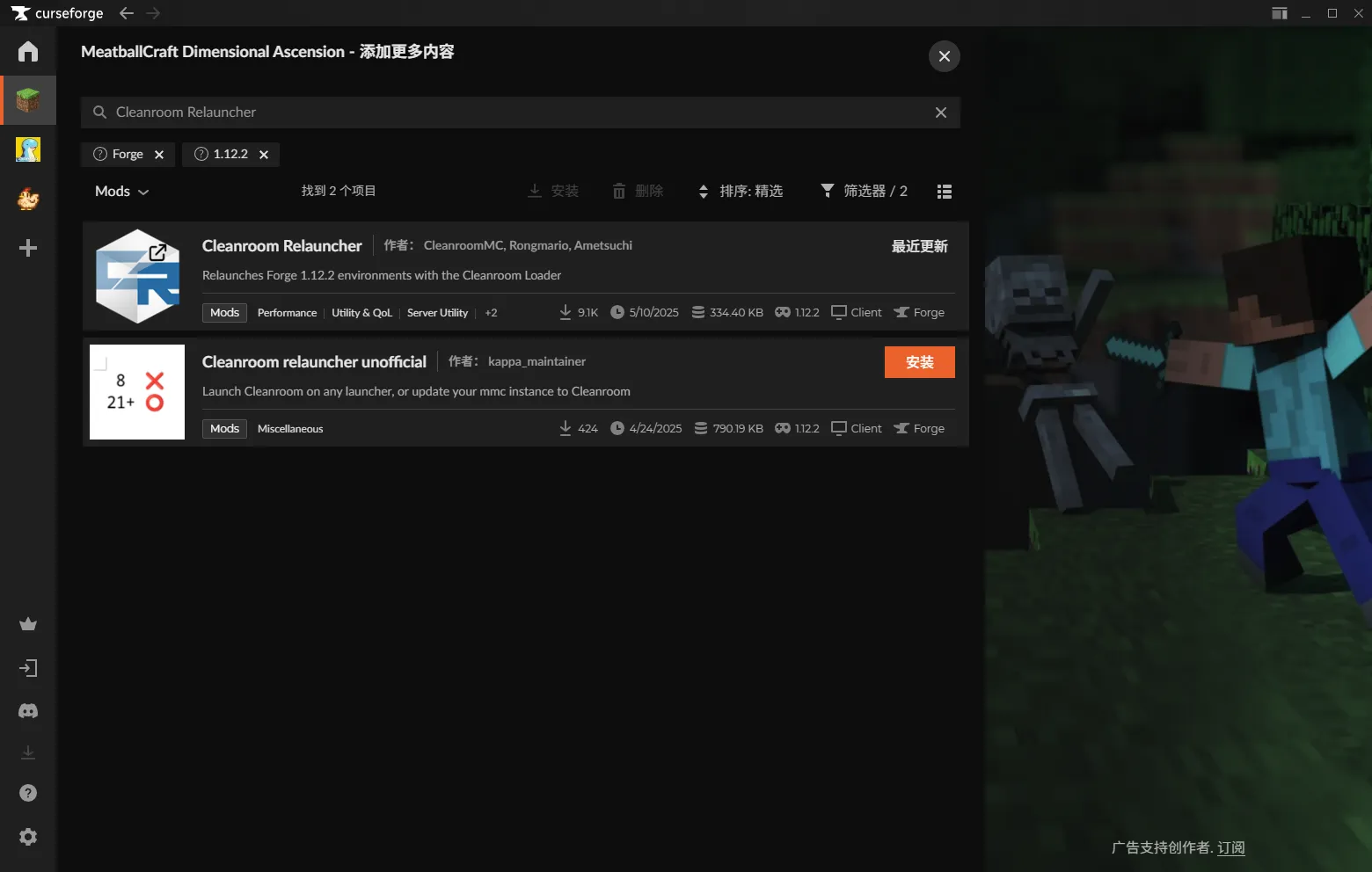The image size is (1372, 872).
Task: Click author CleanroomMC, Rongmario, Ametsuchi
Action: (x=528, y=245)
